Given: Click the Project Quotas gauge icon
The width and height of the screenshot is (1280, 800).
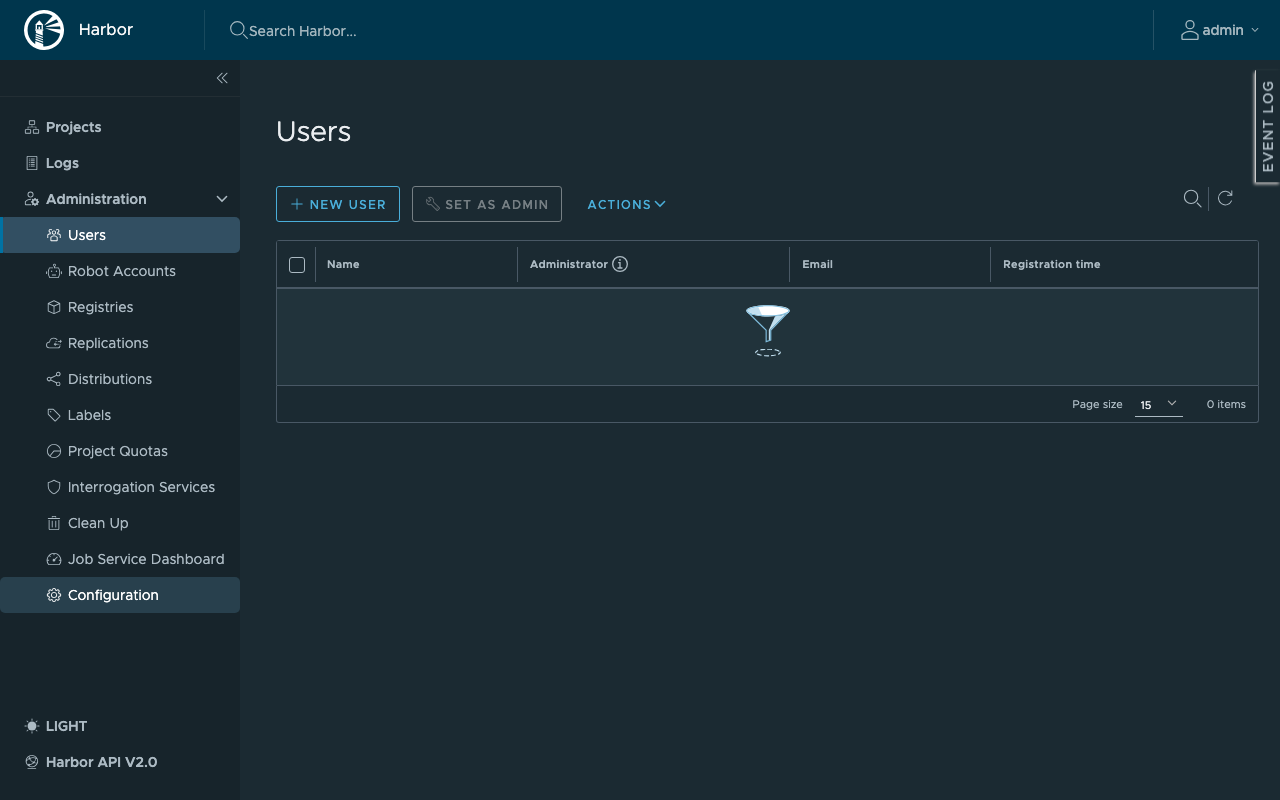Looking at the screenshot, I should coord(54,451).
